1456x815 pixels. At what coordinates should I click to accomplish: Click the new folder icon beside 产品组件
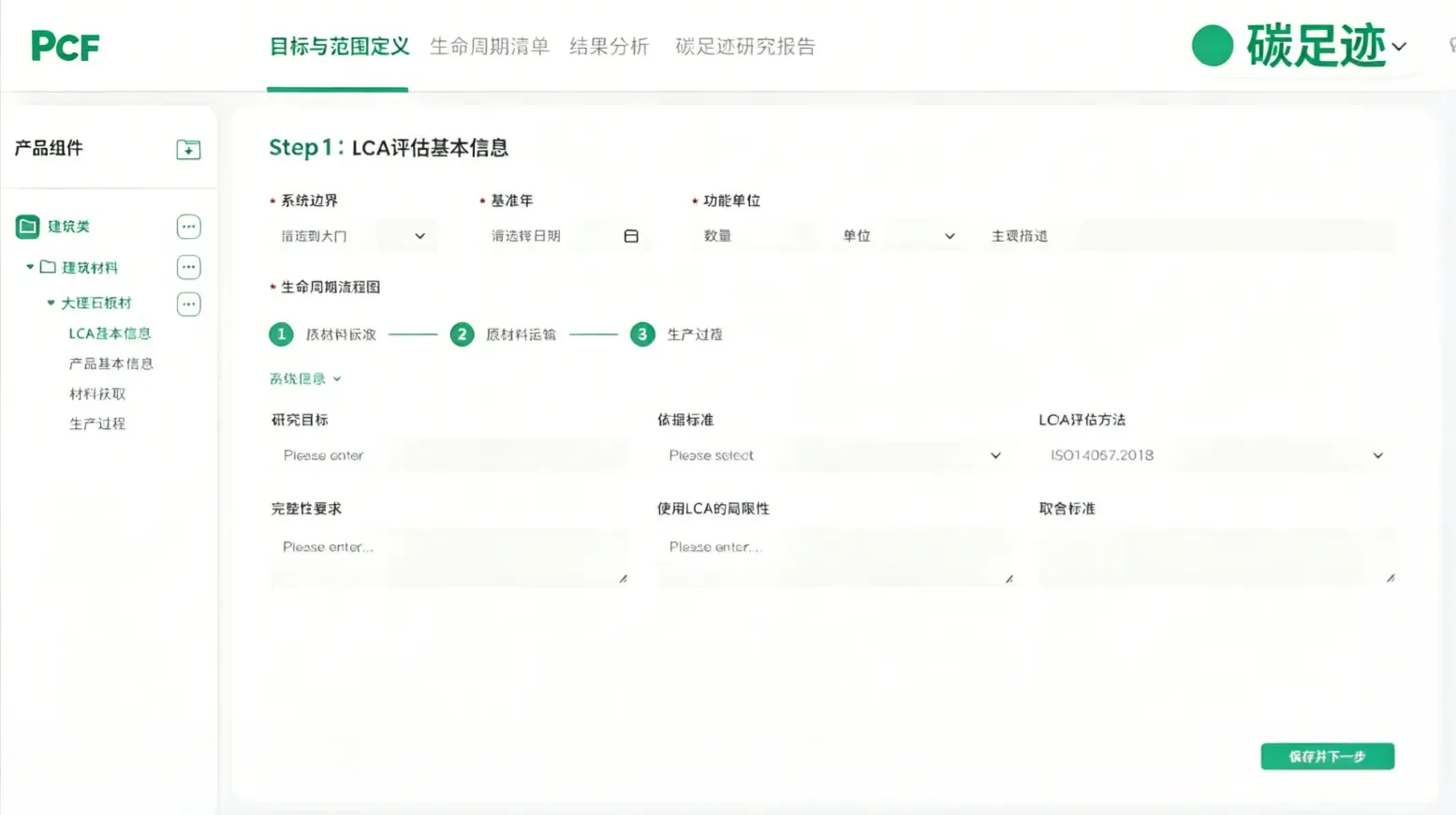click(188, 148)
